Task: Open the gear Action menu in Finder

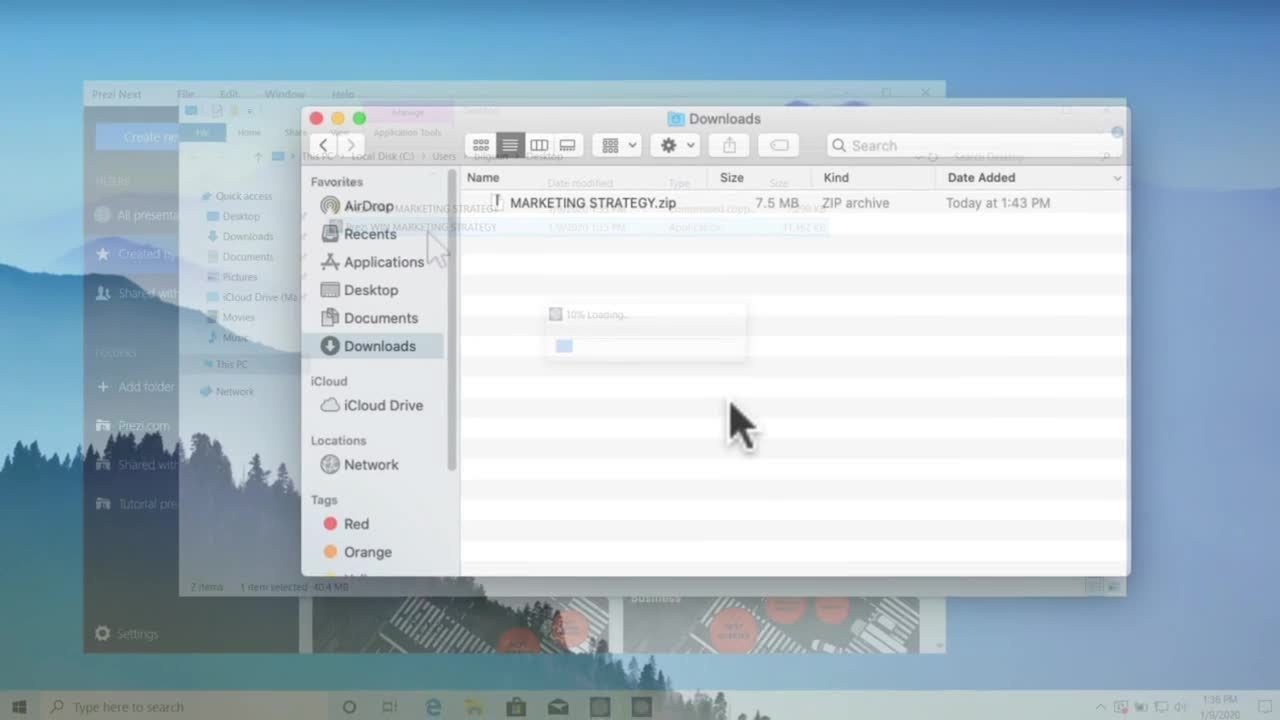Action: [677, 146]
